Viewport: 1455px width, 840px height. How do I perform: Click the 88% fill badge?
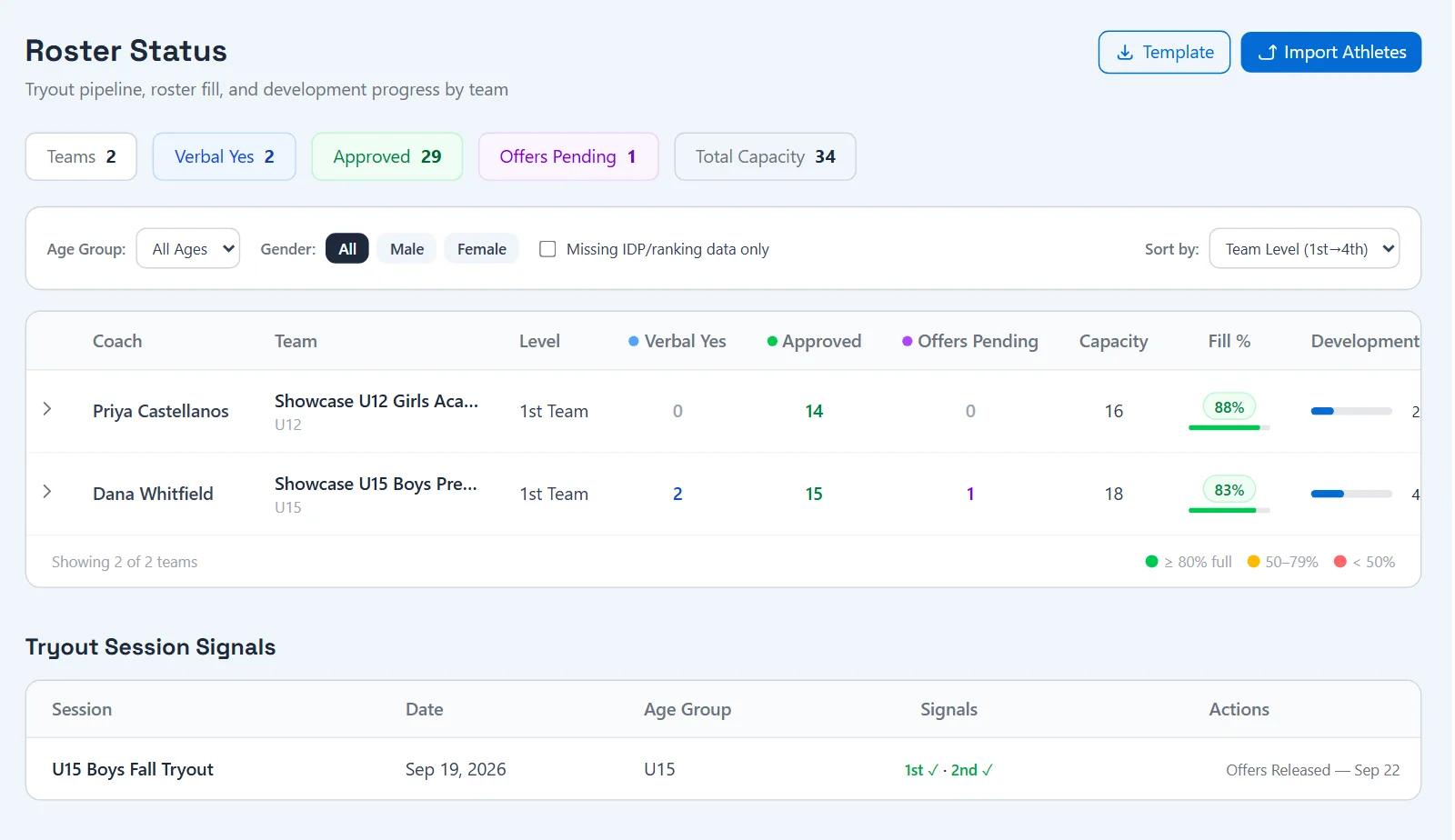pyautogui.click(x=1229, y=407)
